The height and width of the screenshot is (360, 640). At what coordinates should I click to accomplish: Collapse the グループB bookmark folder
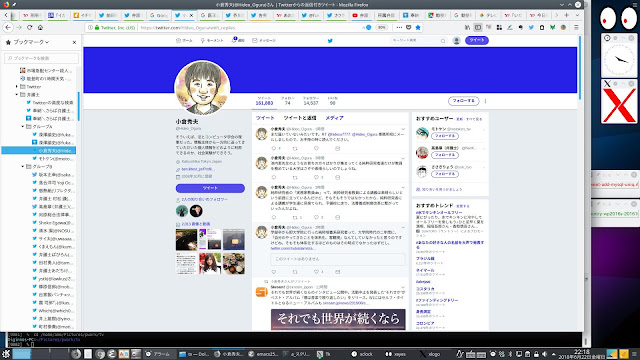tap(23, 167)
